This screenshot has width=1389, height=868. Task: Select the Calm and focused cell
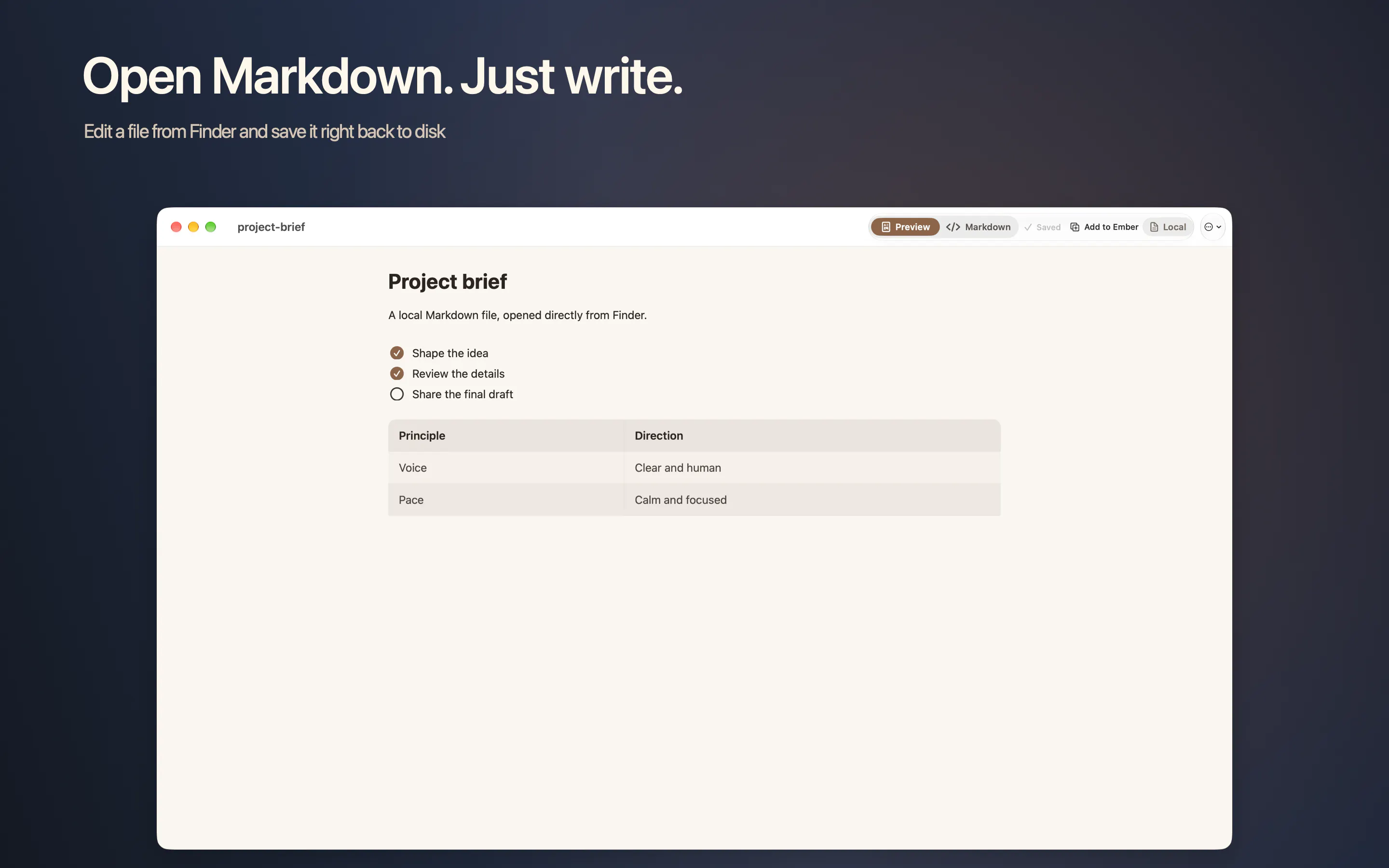[x=812, y=500]
